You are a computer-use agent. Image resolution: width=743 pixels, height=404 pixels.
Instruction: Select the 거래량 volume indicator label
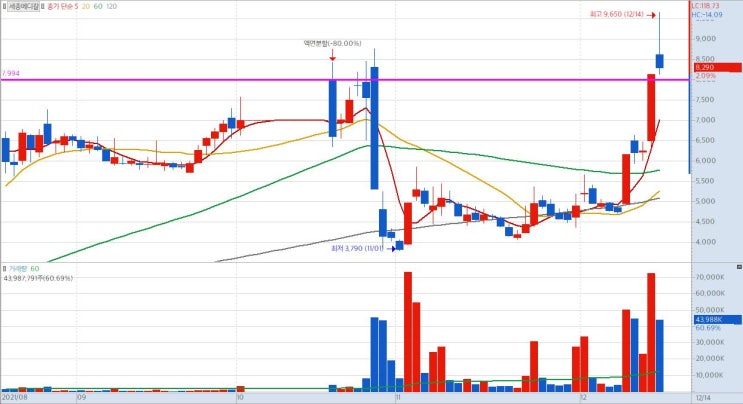pyautogui.click(x=18, y=269)
